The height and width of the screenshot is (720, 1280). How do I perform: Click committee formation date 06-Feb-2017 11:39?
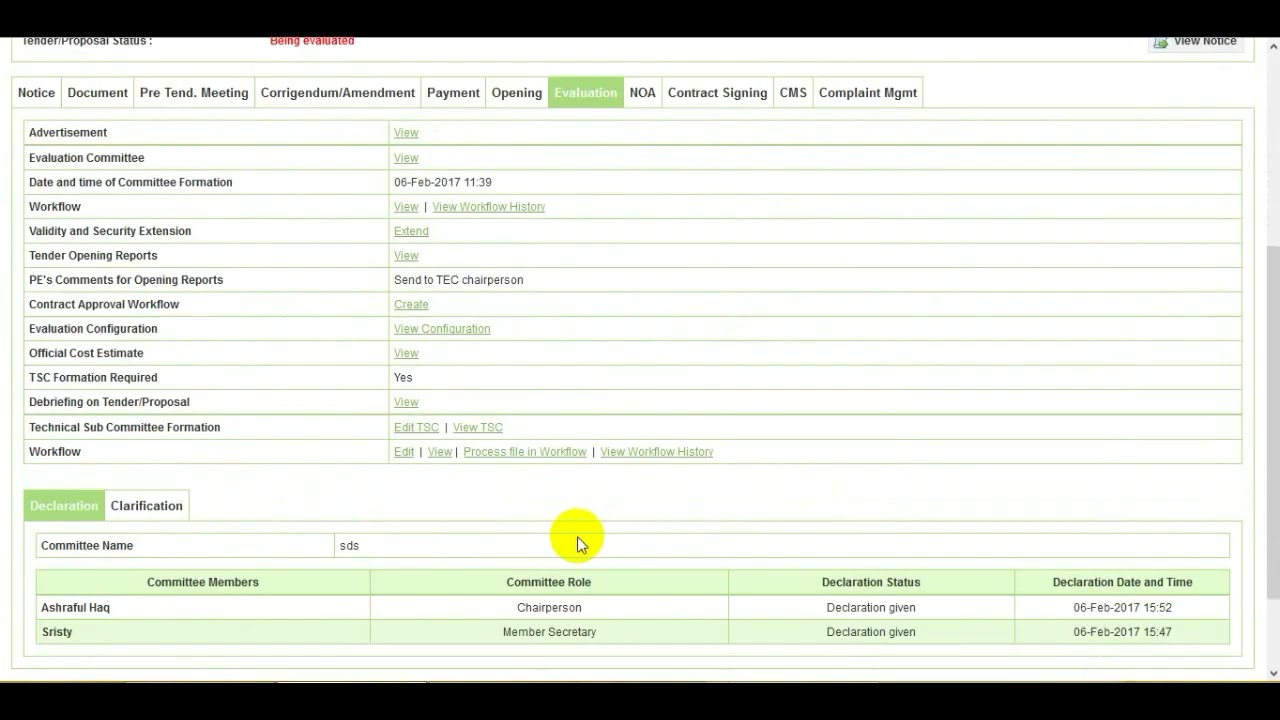(x=443, y=182)
